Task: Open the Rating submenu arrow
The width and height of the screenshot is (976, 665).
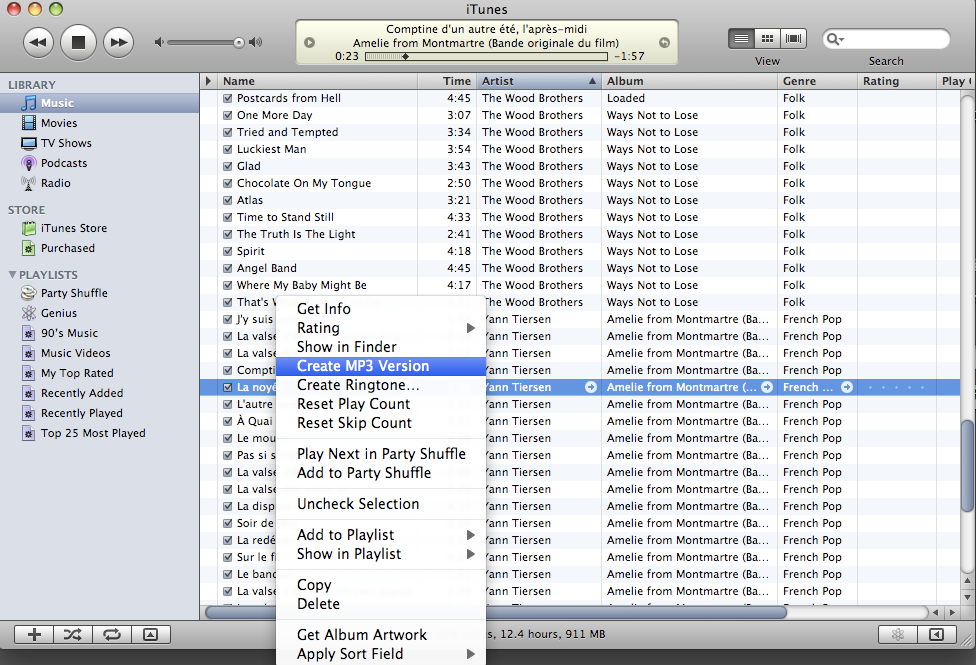Action: coord(471,328)
